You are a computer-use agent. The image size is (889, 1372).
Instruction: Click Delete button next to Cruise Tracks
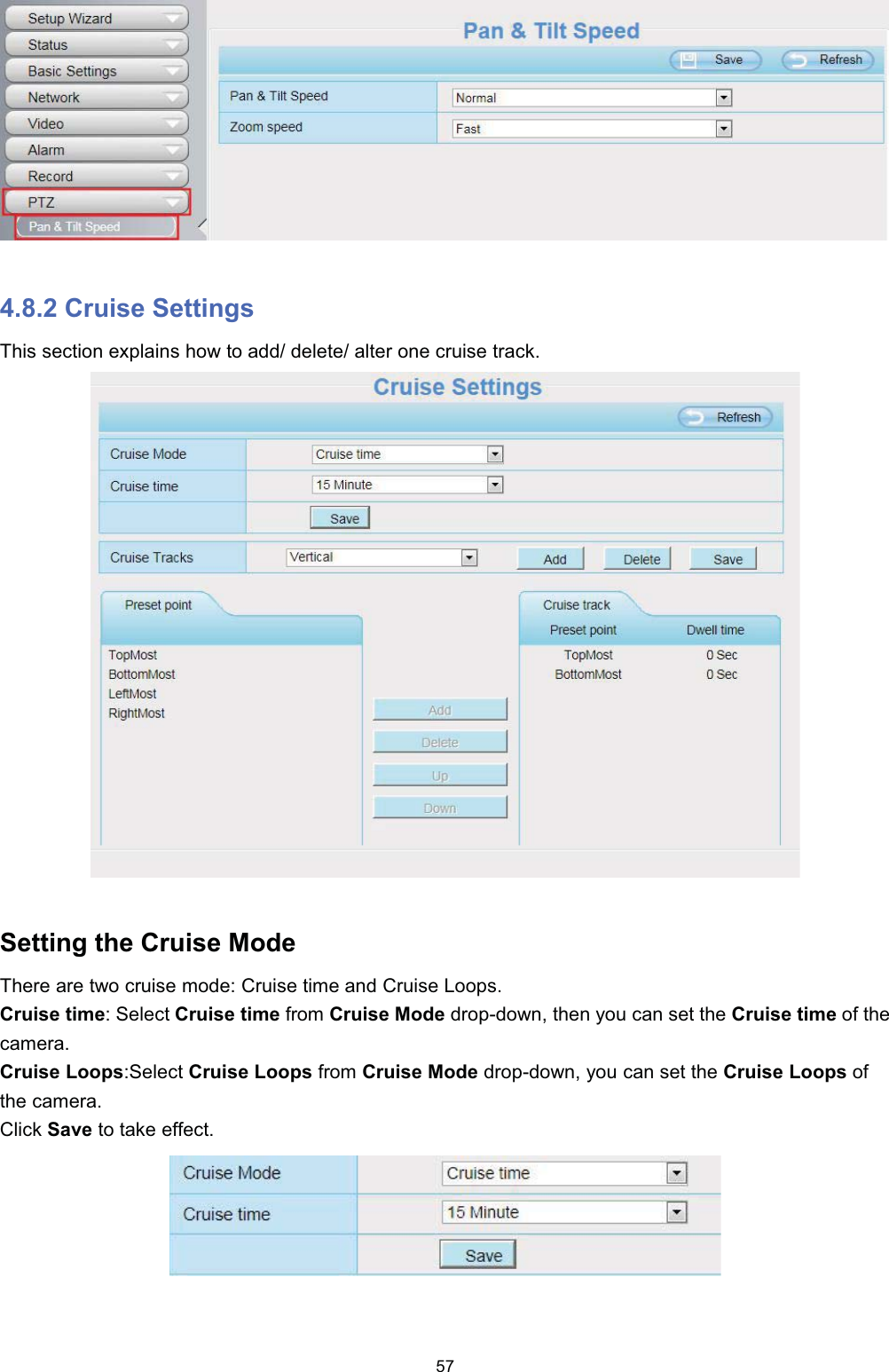pyautogui.click(x=637, y=559)
